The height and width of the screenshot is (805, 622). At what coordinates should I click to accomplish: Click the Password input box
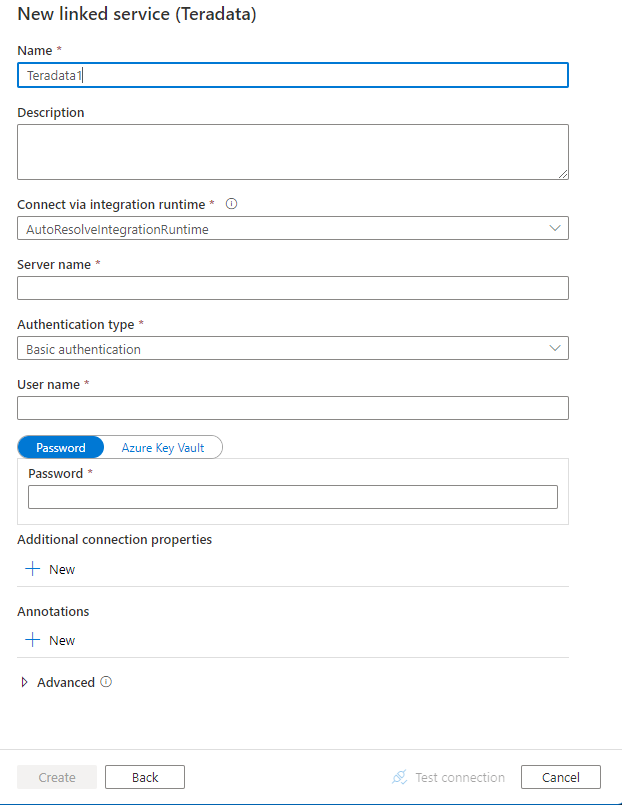(x=293, y=497)
